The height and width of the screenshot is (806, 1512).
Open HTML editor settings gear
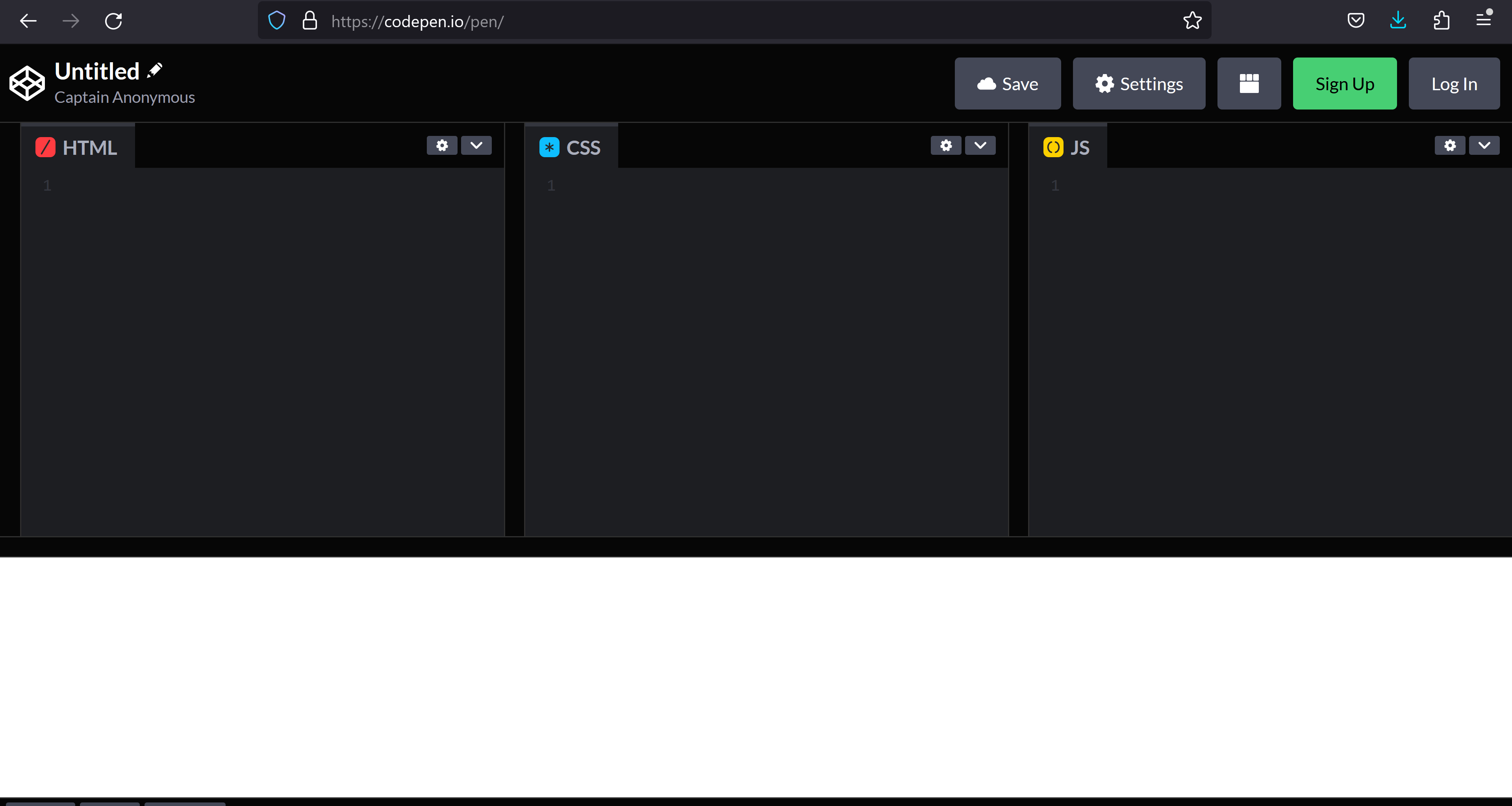coord(442,146)
